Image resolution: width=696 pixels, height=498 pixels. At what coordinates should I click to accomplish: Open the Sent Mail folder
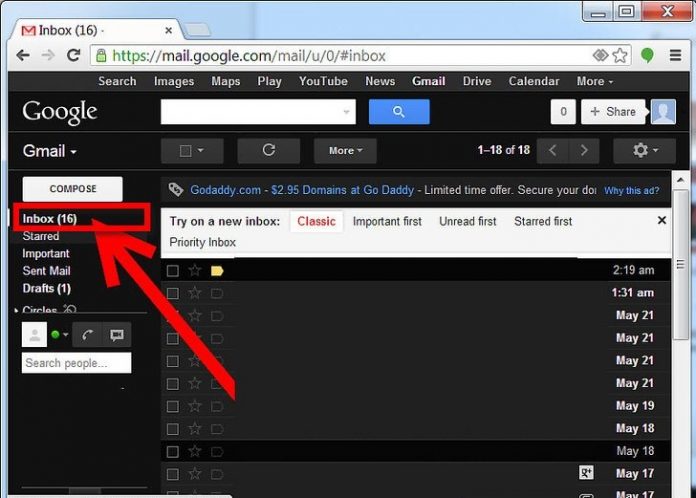click(x=46, y=271)
